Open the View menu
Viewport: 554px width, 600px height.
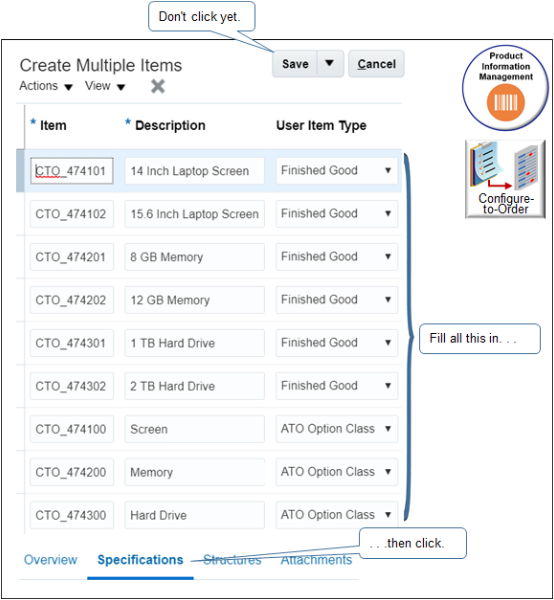point(105,86)
